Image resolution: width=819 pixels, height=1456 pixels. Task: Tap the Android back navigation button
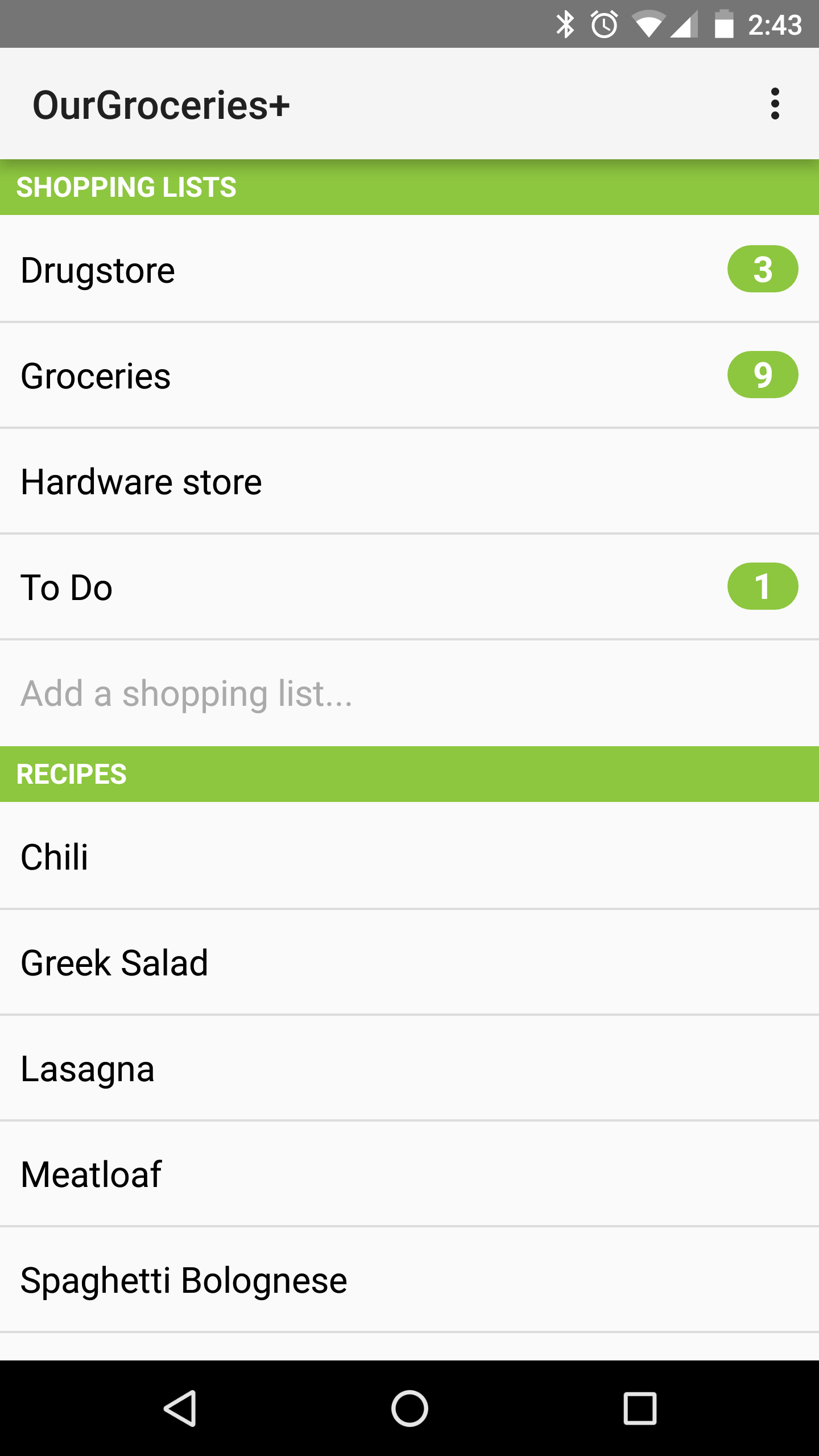(180, 1408)
